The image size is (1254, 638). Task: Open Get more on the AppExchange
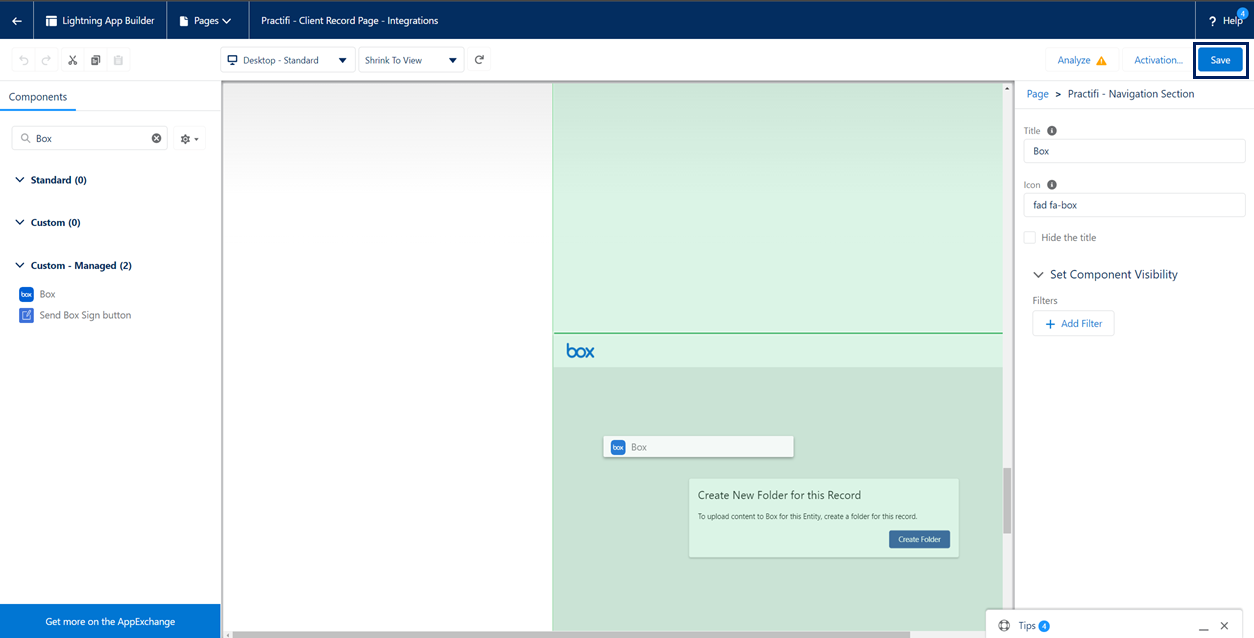coord(110,621)
